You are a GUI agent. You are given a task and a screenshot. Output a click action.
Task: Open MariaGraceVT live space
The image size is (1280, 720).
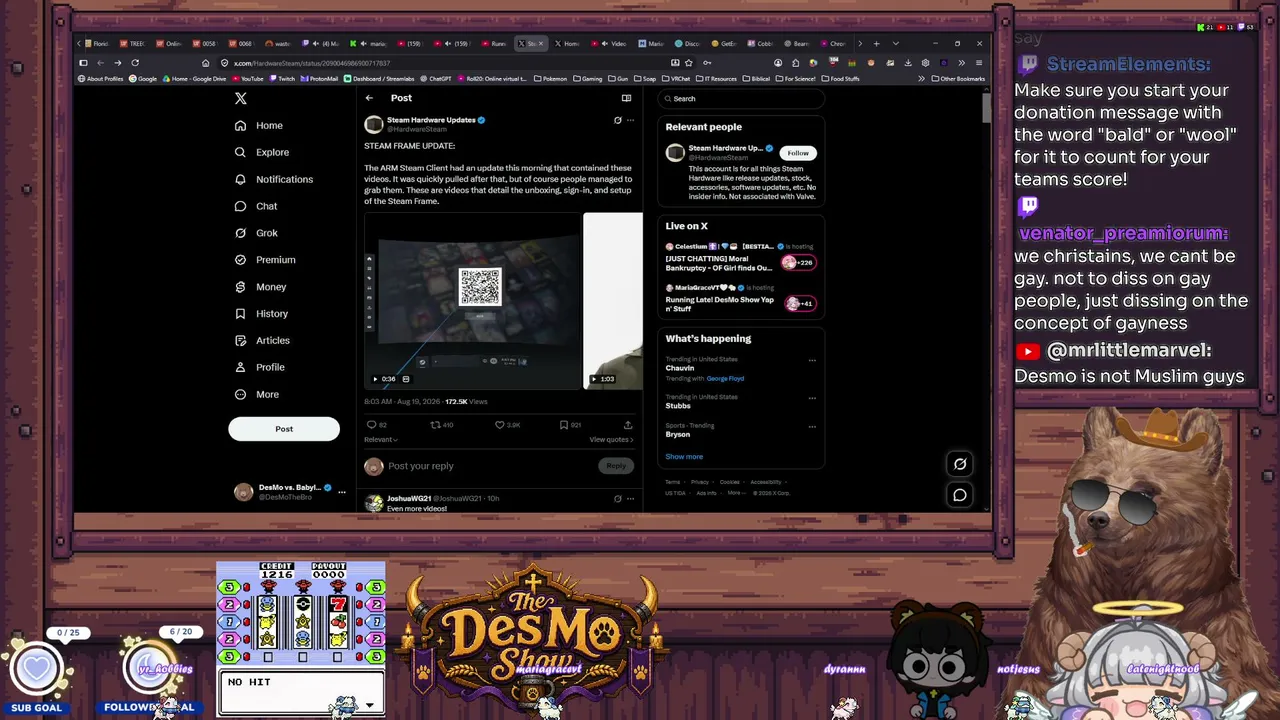(x=741, y=299)
